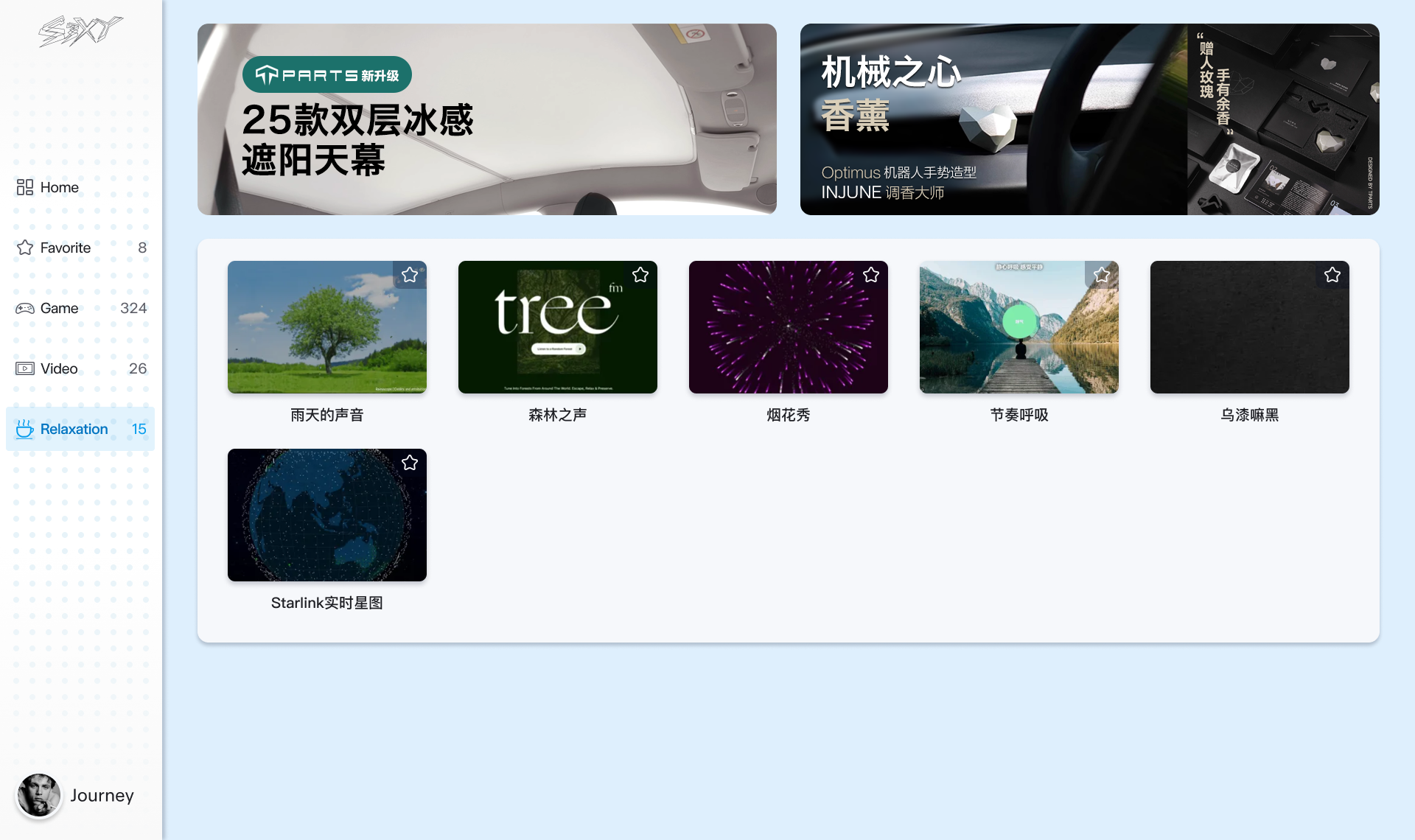The image size is (1415, 840).
Task: Toggle the favorite star on 节奏呼吸
Action: coord(1102,275)
